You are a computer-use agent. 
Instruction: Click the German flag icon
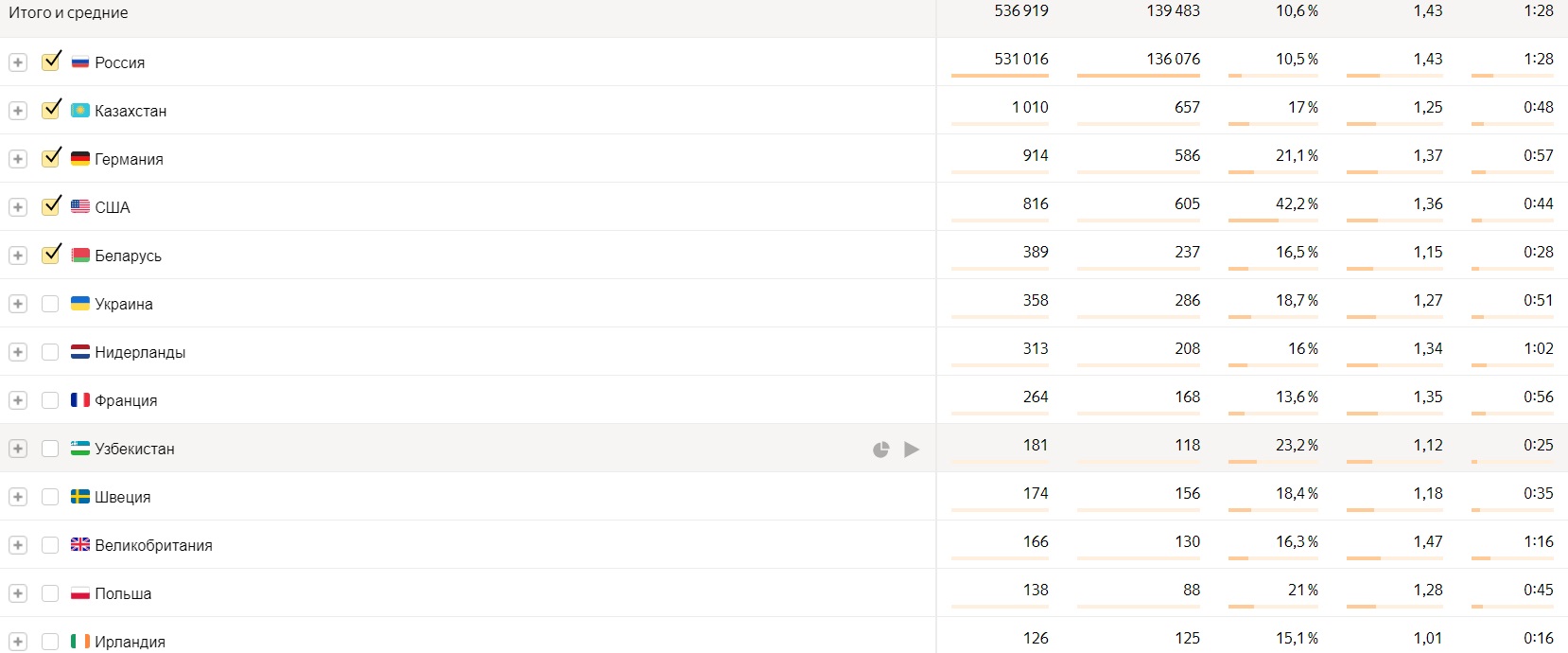coord(80,159)
